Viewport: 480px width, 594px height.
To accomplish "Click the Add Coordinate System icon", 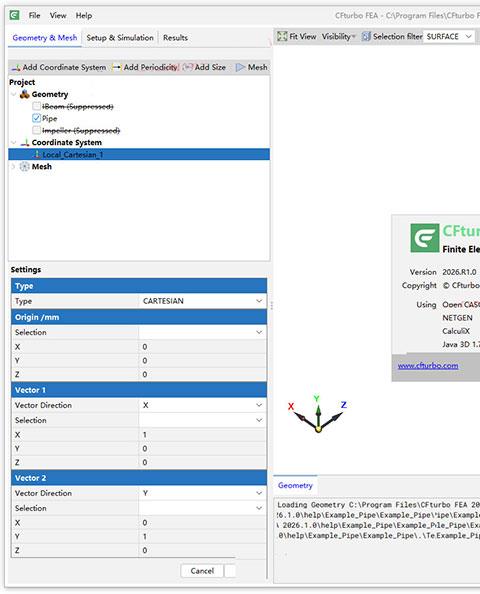I will point(16,67).
